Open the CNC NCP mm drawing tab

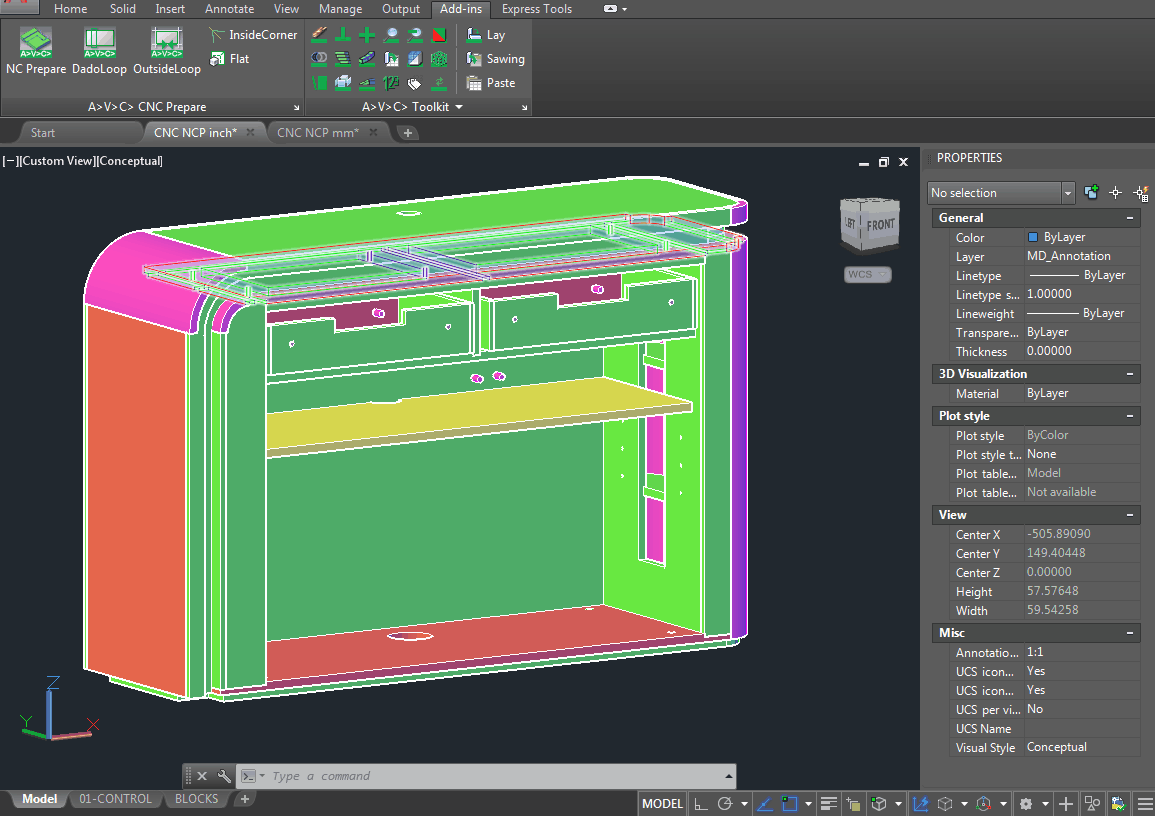click(x=317, y=133)
